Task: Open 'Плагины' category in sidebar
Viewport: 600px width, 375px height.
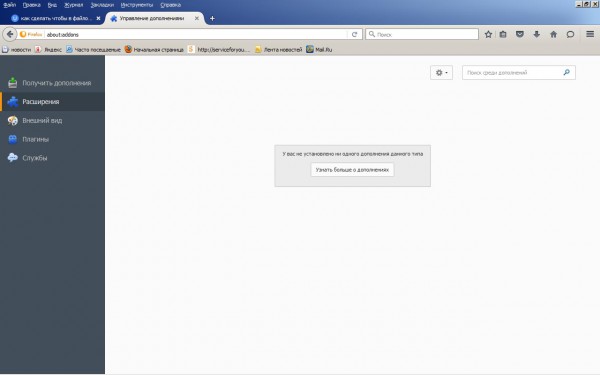Action: coord(52,139)
